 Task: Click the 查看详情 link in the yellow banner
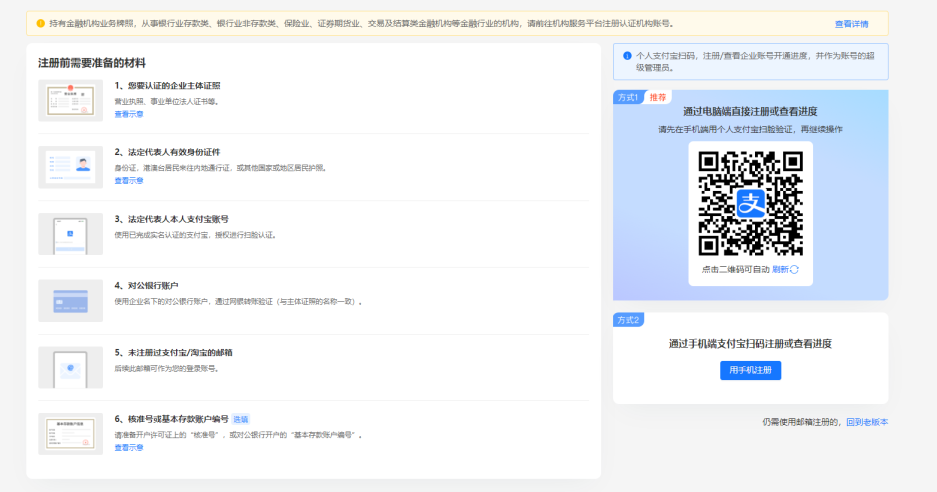tap(851, 24)
